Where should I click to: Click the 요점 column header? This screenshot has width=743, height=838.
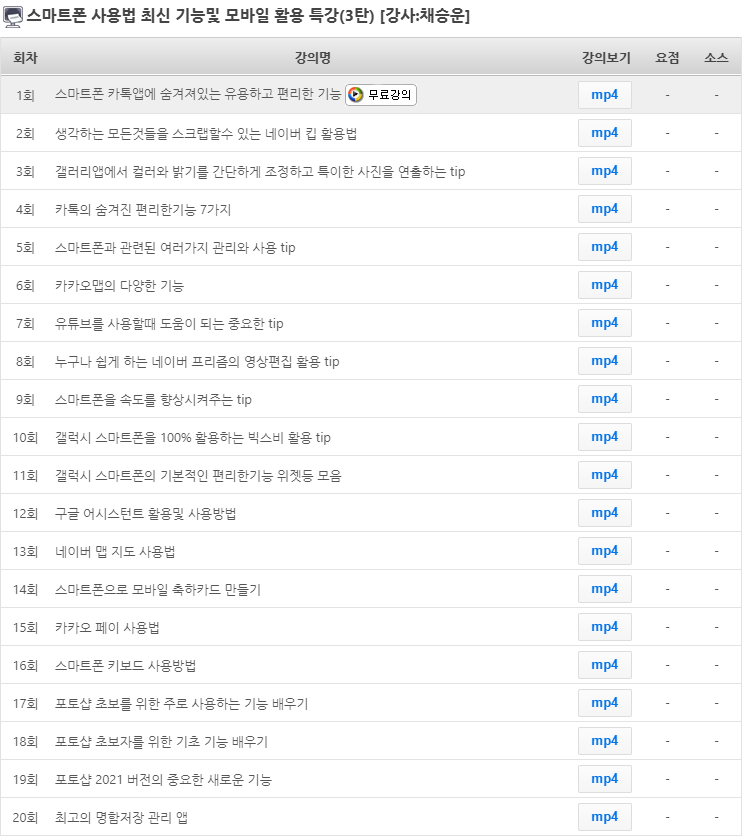pyautogui.click(x=667, y=57)
